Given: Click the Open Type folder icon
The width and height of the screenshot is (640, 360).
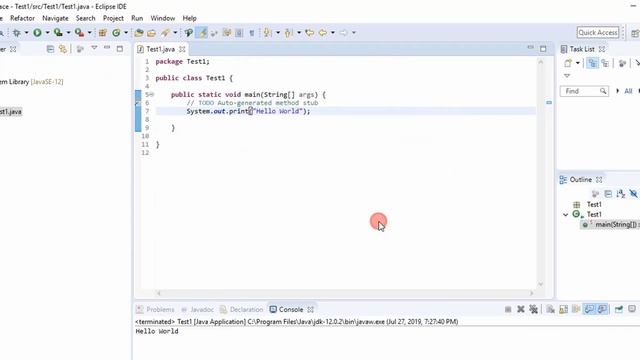Looking at the screenshot, I should (139, 33).
